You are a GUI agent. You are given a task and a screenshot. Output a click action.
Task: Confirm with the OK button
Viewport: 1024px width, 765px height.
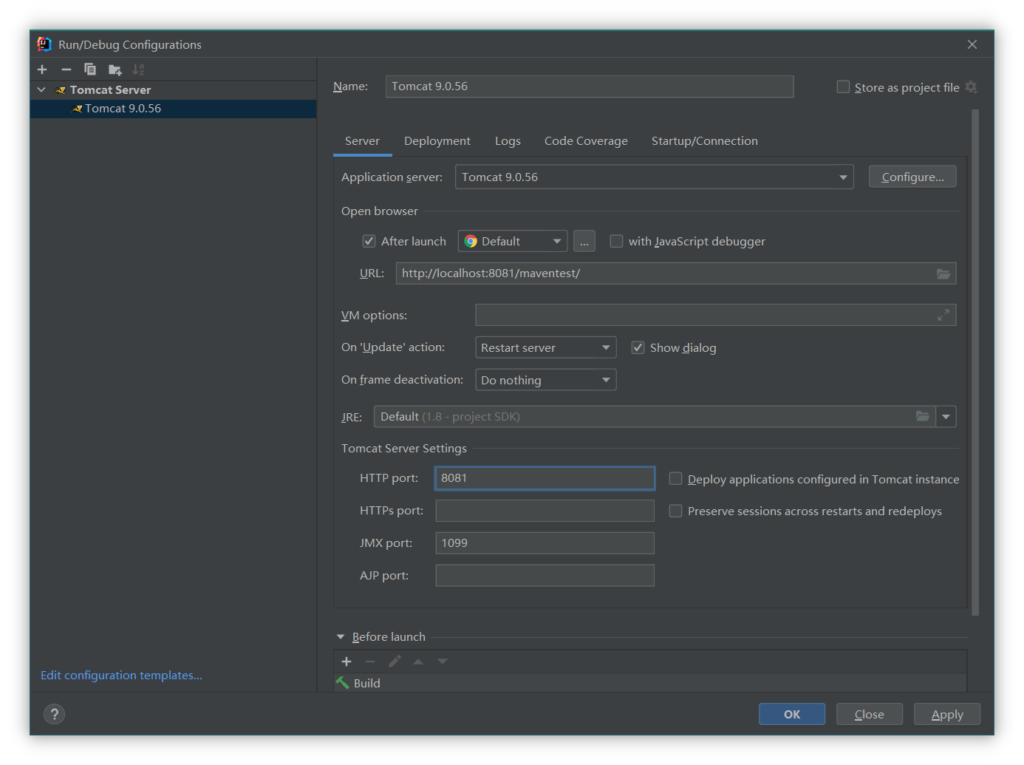(x=792, y=714)
